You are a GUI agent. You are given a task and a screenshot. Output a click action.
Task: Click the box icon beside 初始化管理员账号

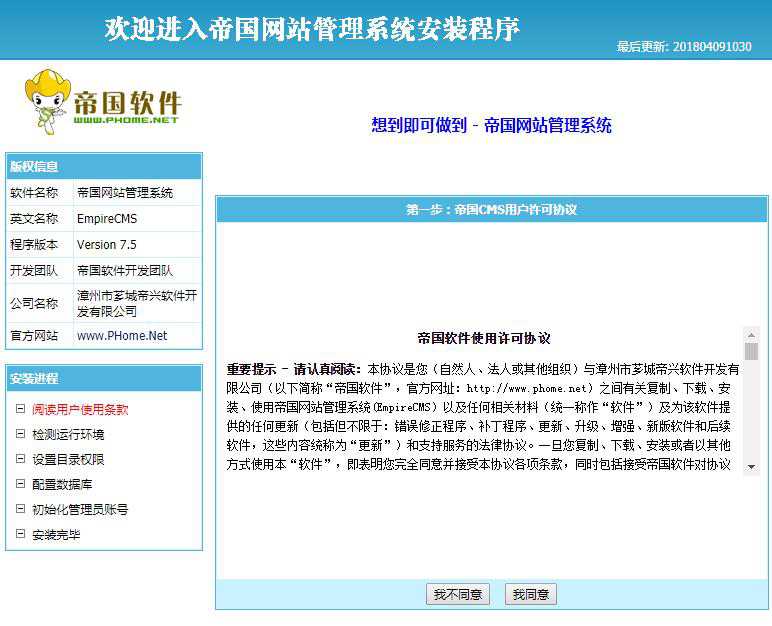coord(20,509)
